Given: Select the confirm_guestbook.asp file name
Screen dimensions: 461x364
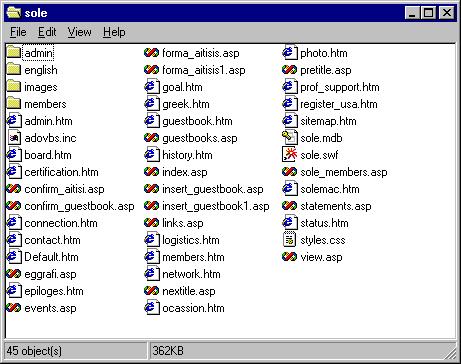Looking at the screenshot, I should pos(79,206).
